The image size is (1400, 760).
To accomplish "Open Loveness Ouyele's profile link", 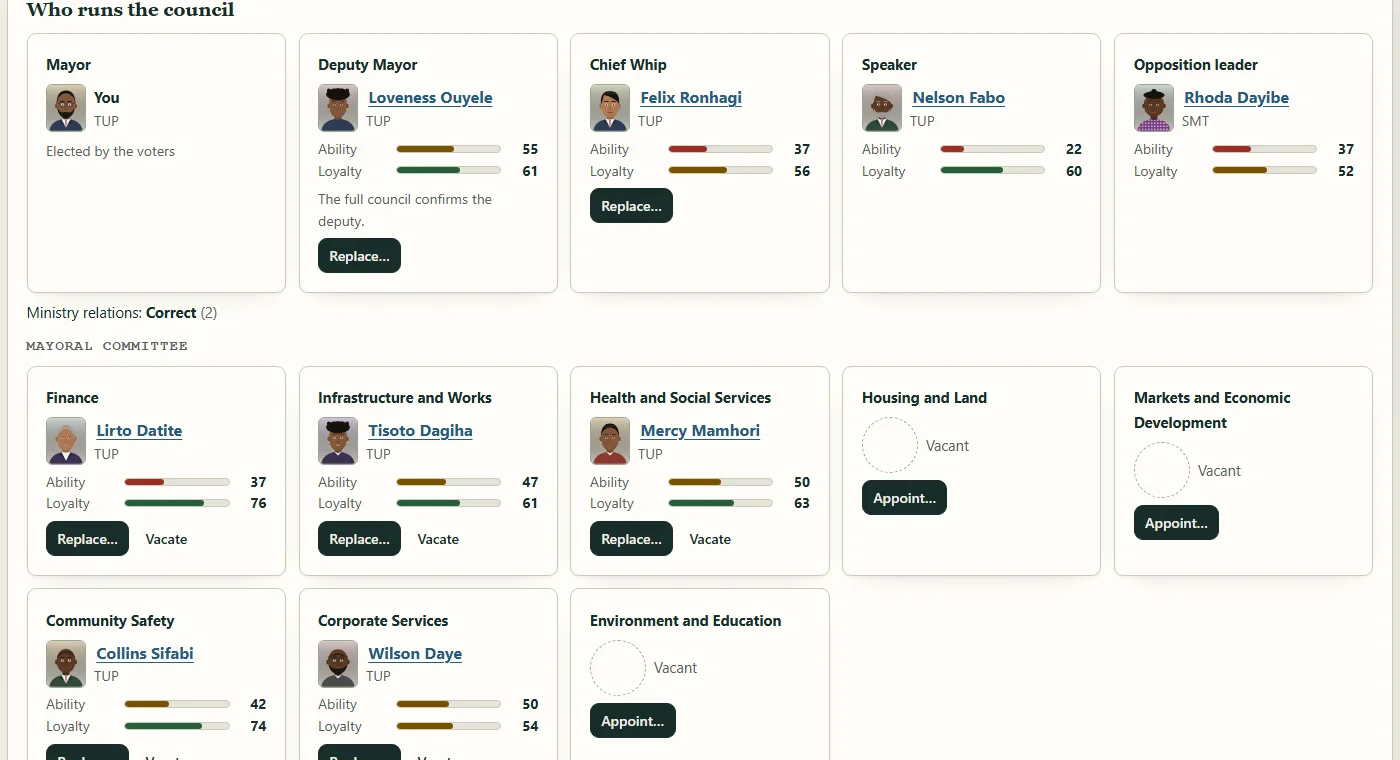I will 430,98.
